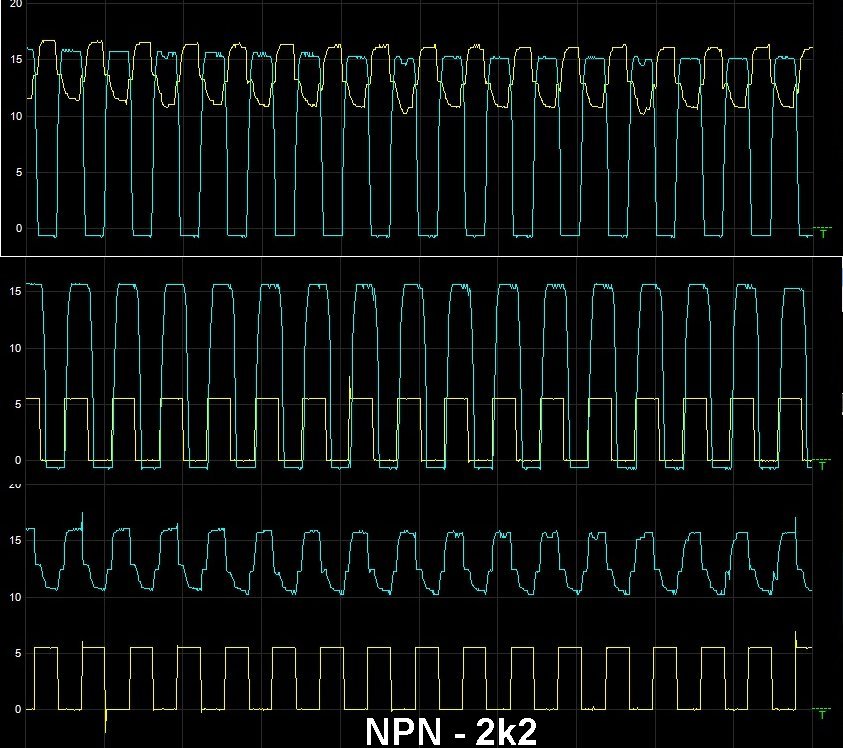Screen dimensions: 843x748
Task: Click the "NPN - 2k2" caption text
Action: pos(451,732)
